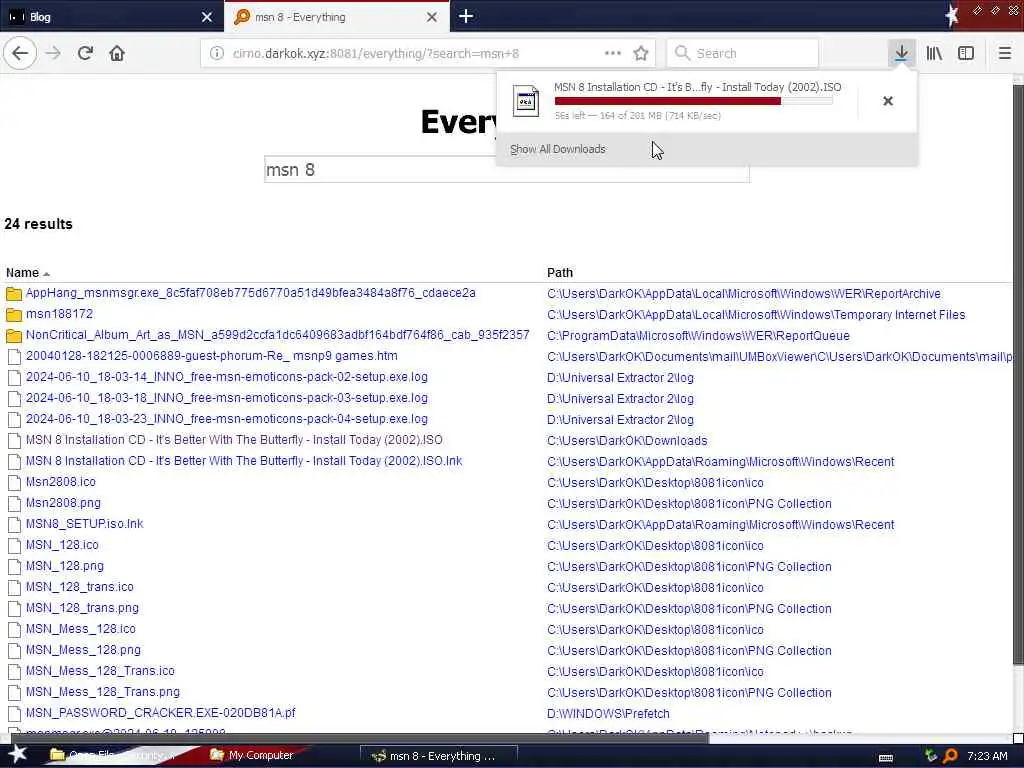Open MSN_Mess_128_Trans.ico file
Viewport: 1024px width, 768px height.
pos(100,670)
